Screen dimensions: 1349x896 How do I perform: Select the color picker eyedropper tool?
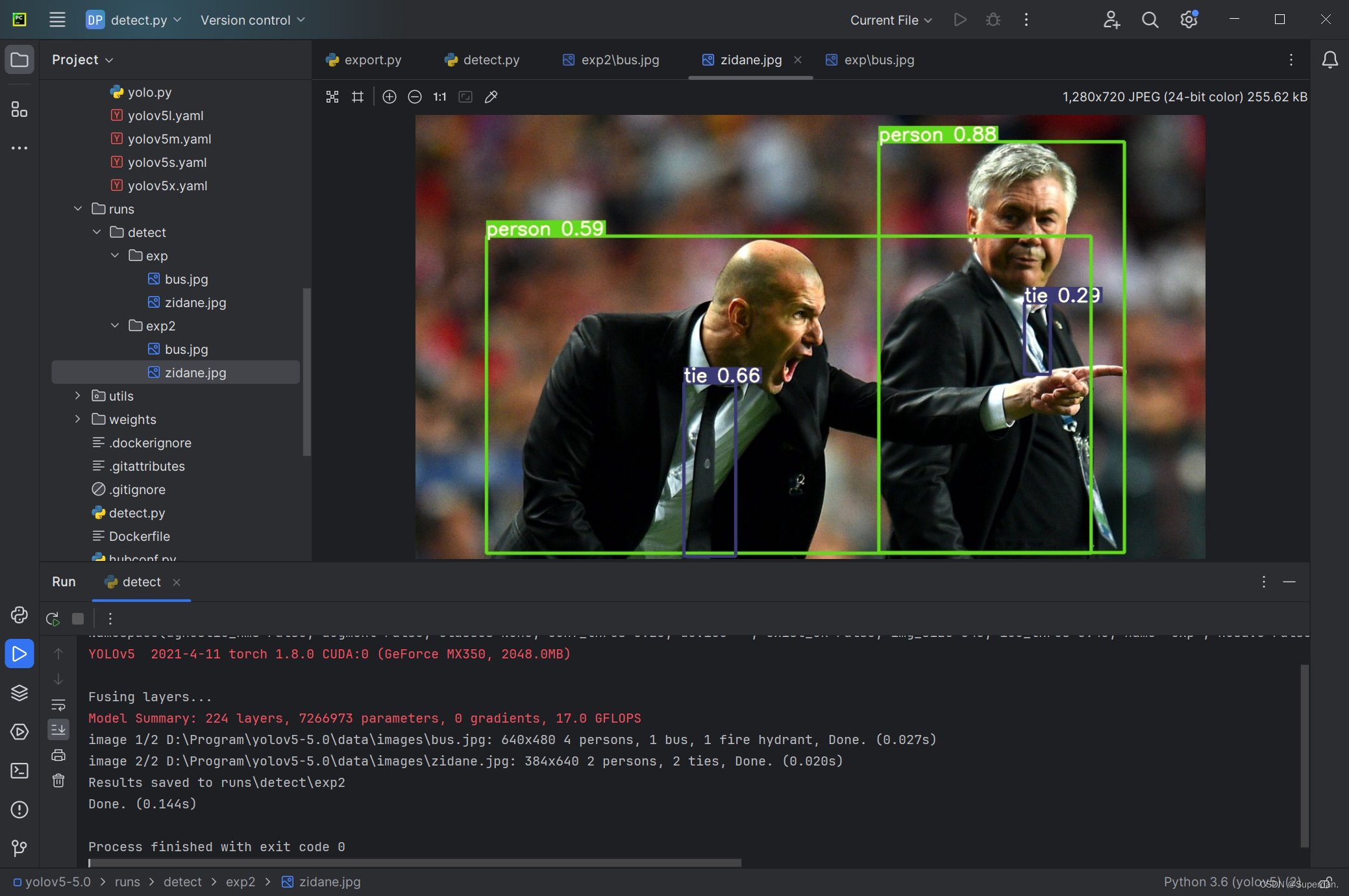tap(491, 97)
